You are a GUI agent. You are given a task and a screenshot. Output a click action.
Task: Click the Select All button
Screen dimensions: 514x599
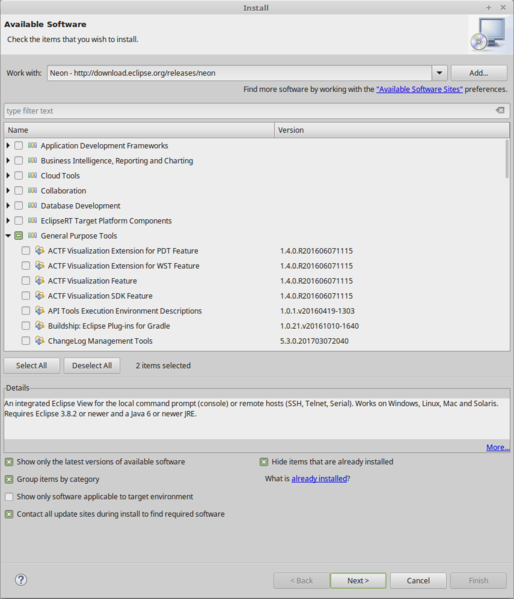click(32, 366)
